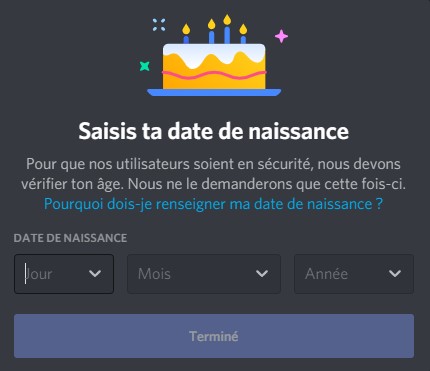Viewport: 430px width, 371px height.
Task: Click the green sparkle star left of cake
Action: click(145, 66)
